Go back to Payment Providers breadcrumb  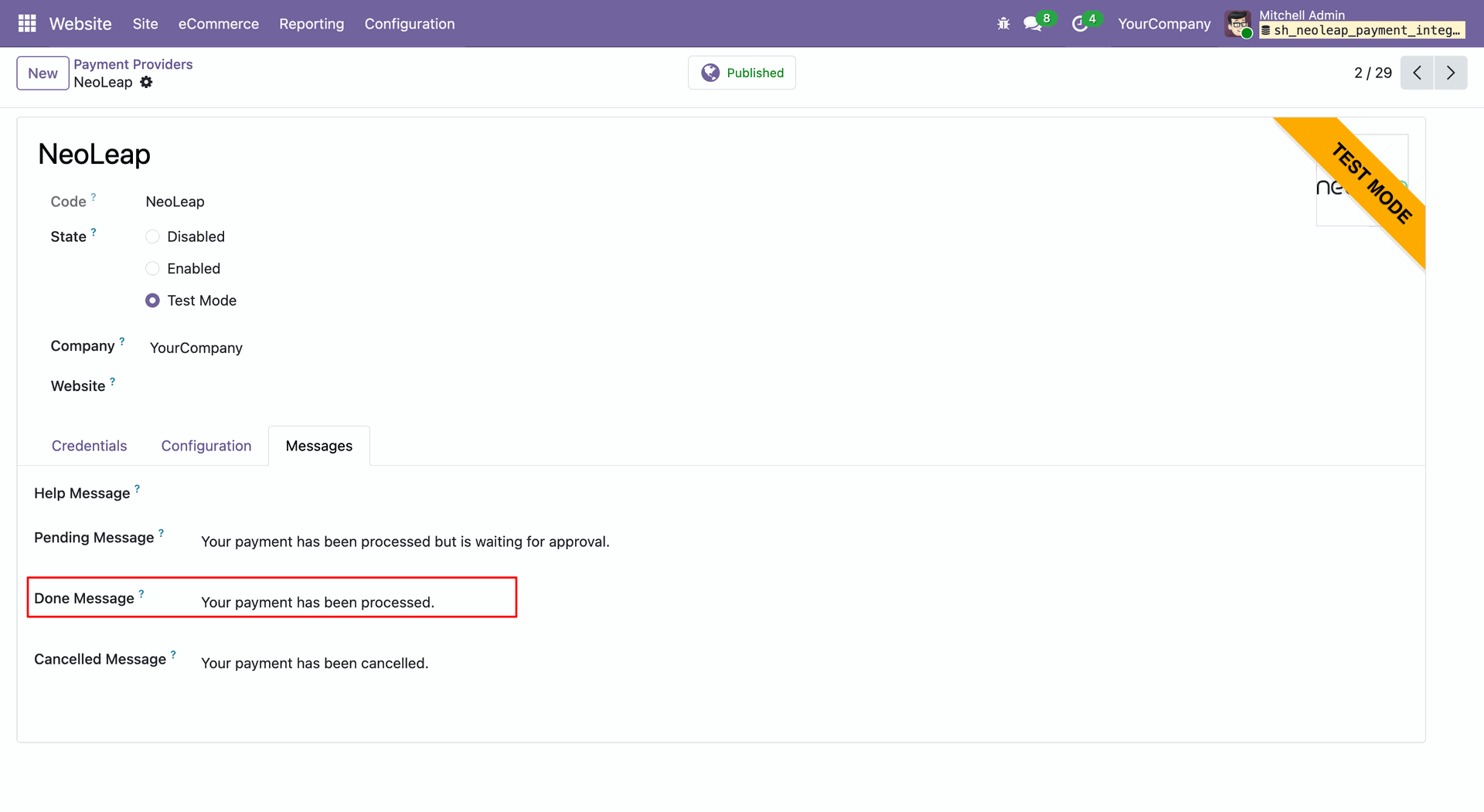click(133, 64)
